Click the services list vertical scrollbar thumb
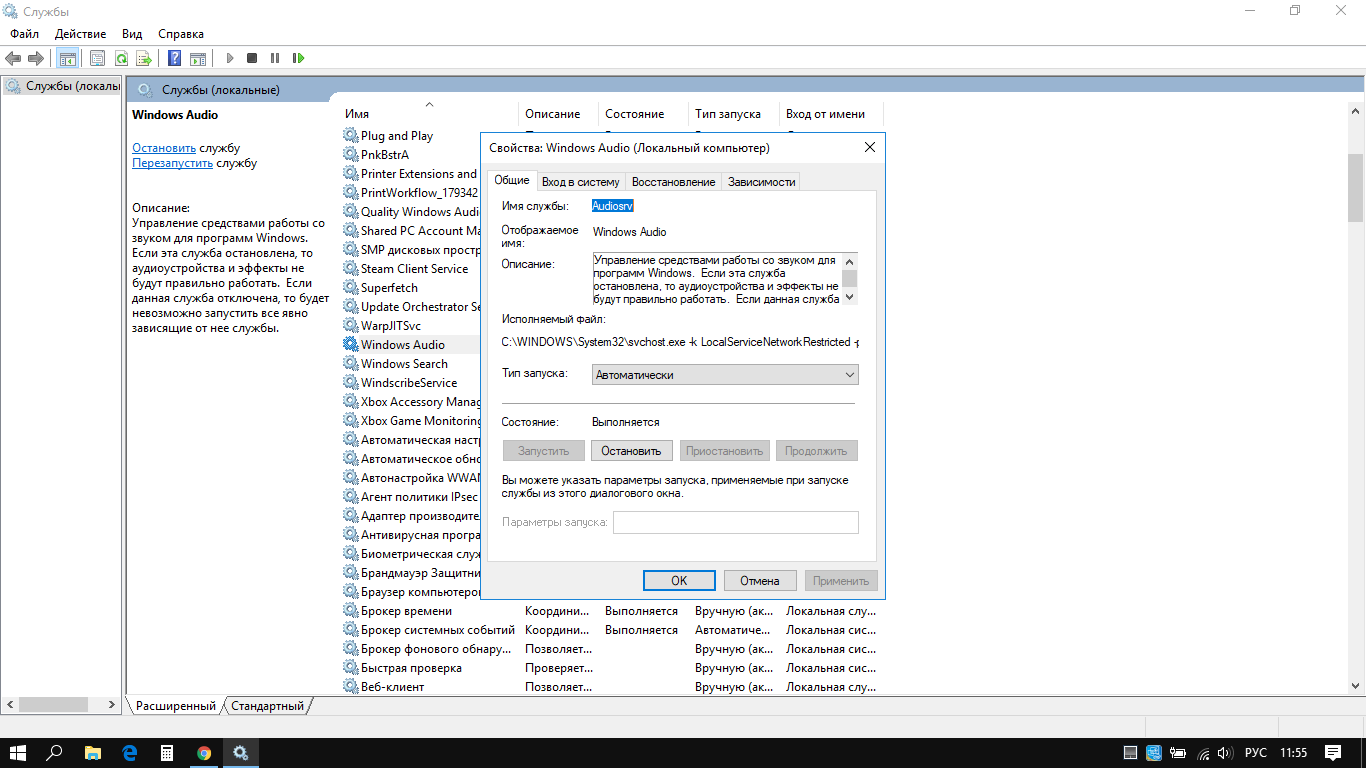The image size is (1366, 768). [1356, 187]
